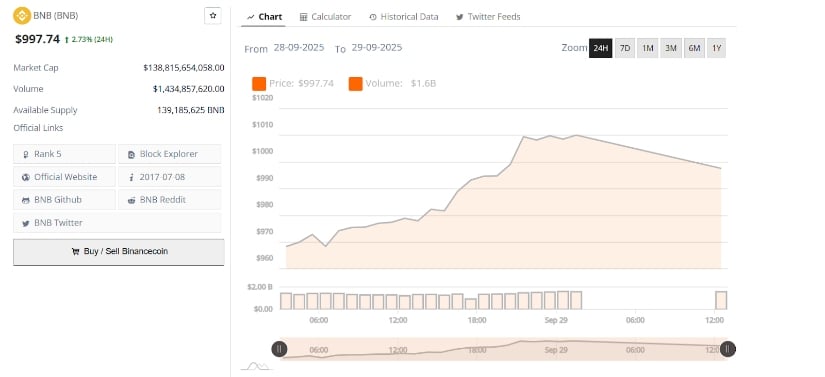Open the Historical Data tab
The image size is (825, 377).
click(x=404, y=17)
